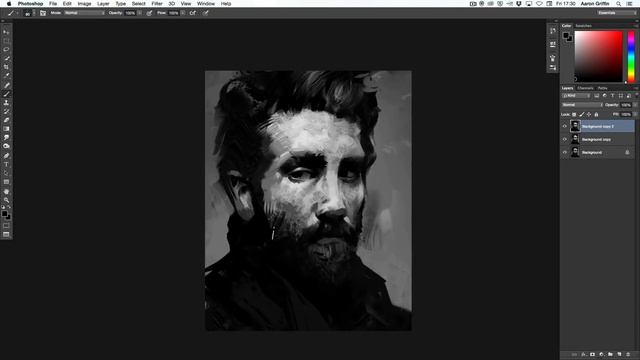Open the Flow slider arrow

tap(183, 13)
